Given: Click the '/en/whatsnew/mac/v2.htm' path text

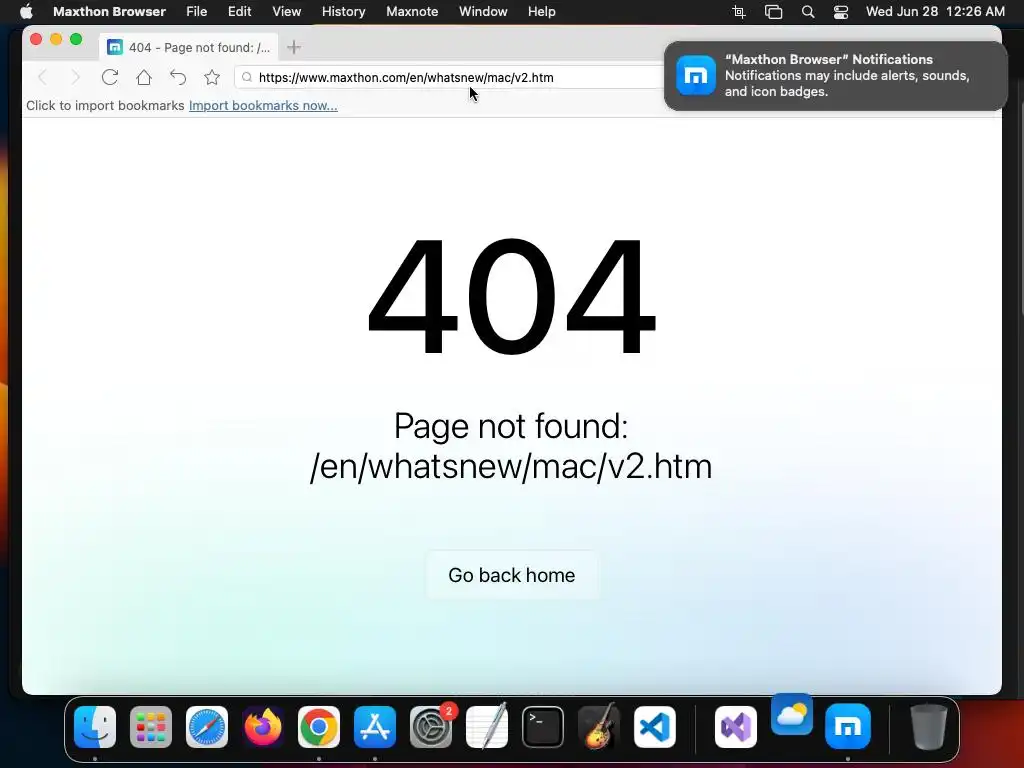Looking at the screenshot, I should (x=511, y=466).
